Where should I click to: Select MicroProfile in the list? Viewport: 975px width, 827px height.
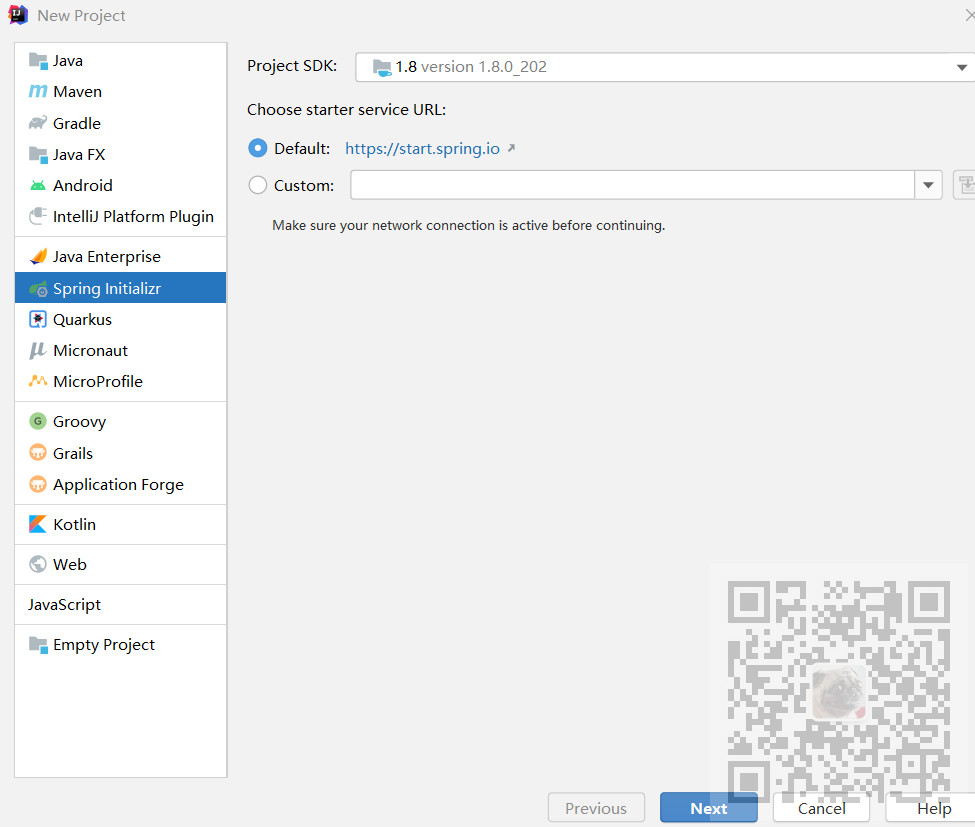click(x=121, y=381)
